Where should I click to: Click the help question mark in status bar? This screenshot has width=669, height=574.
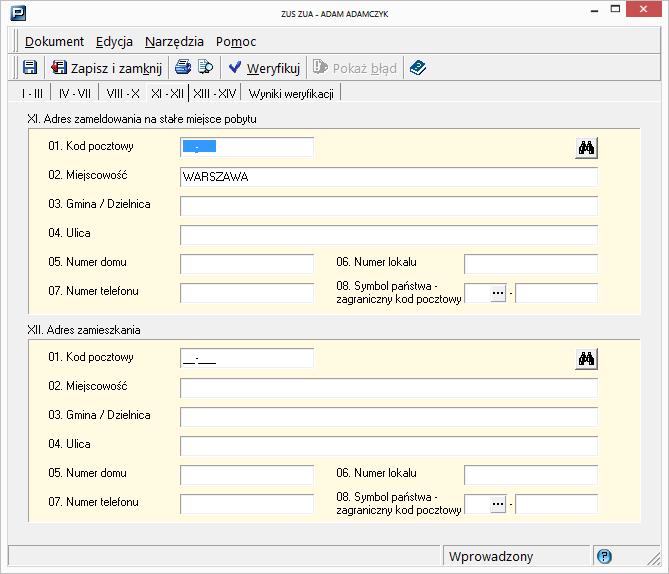(x=604, y=556)
